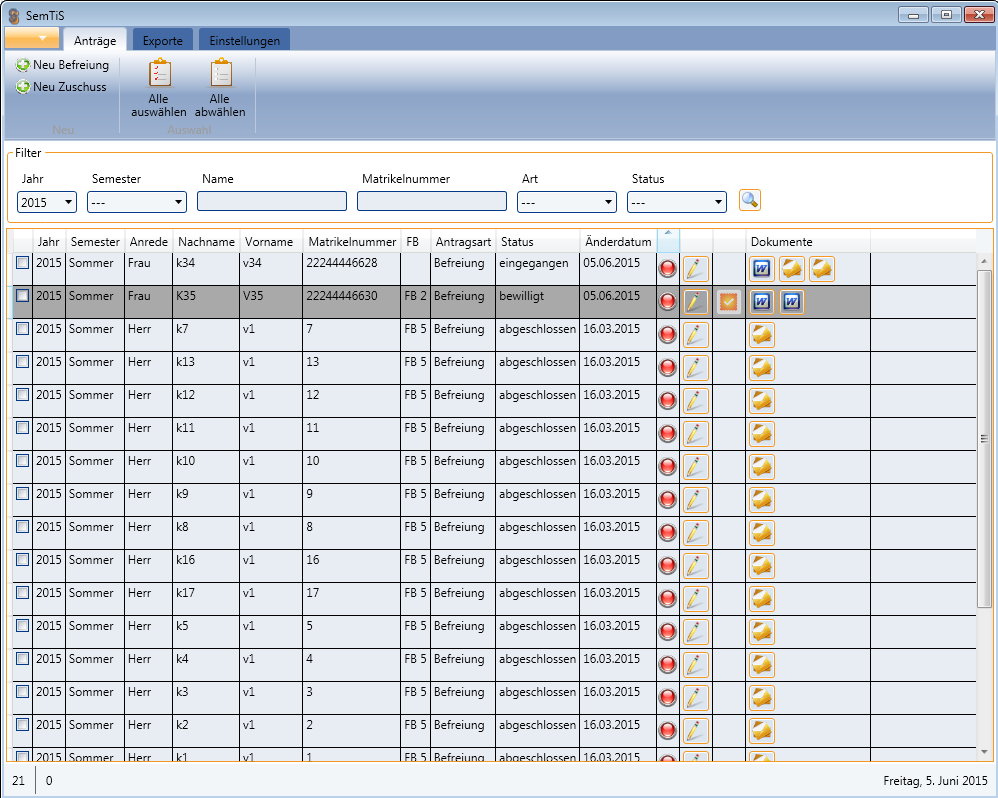Click the Neu Befreiung green plus icon

click(23, 65)
